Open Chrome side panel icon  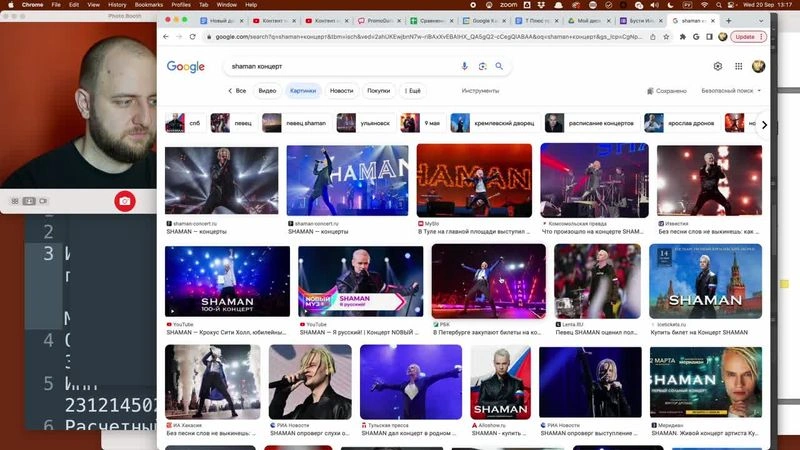tap(709, 37)
